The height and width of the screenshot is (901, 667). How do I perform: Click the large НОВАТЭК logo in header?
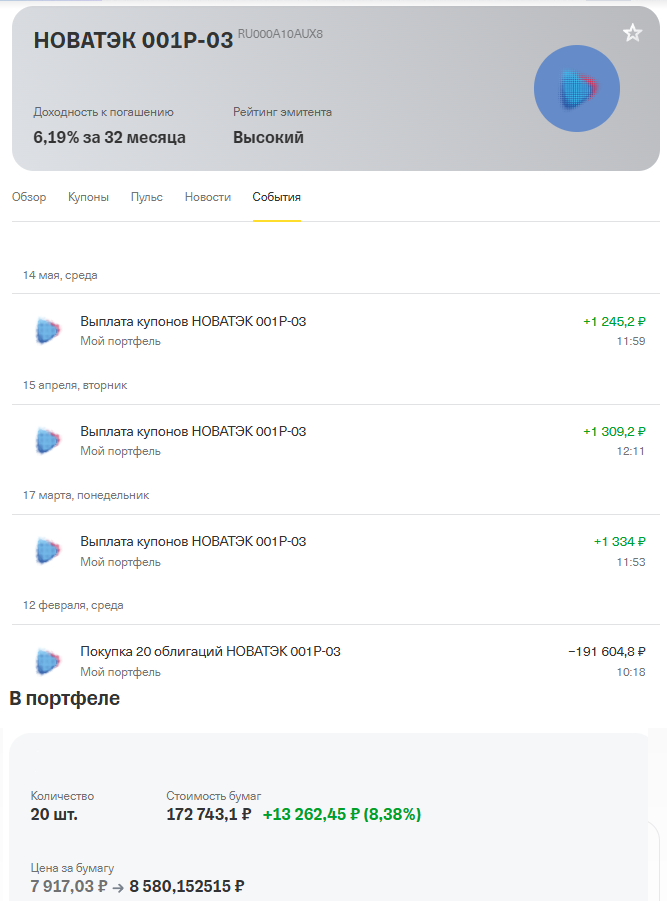[x=577, y=88]
